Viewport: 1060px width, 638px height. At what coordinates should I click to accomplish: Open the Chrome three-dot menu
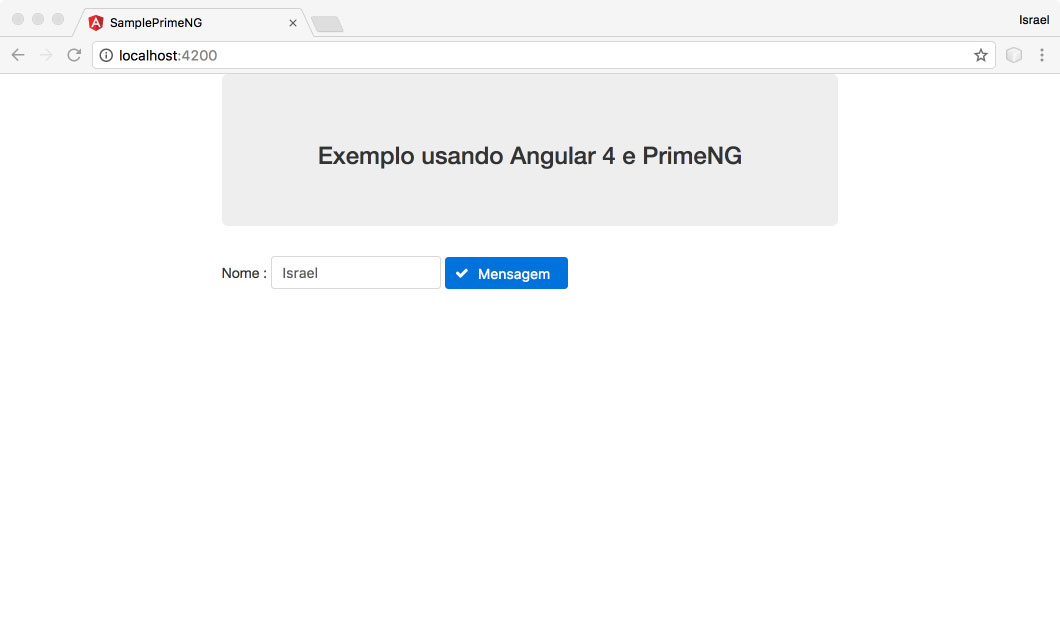1043,55
